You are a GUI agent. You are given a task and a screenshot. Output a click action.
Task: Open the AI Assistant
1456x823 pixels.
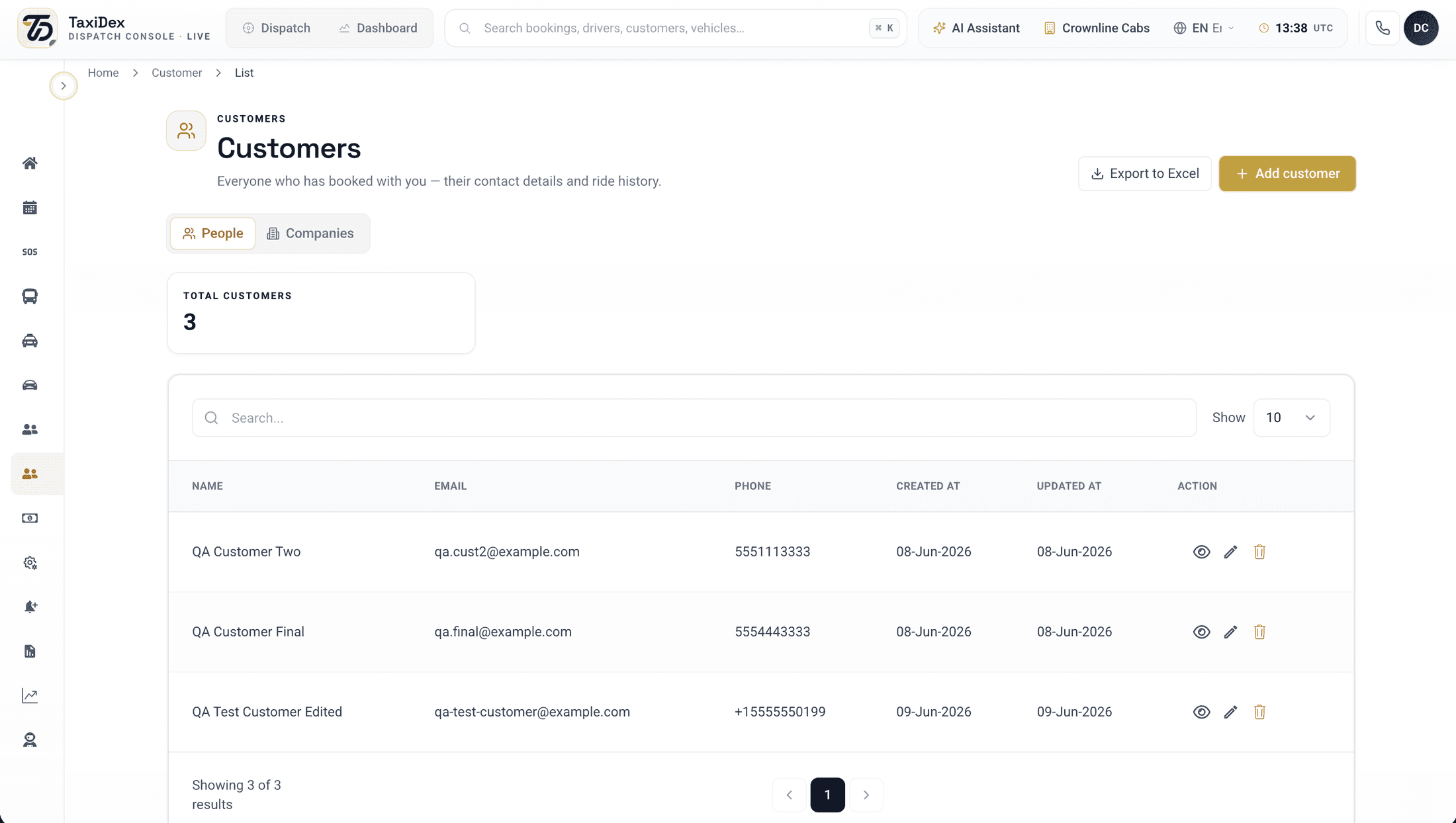(976, 28)
